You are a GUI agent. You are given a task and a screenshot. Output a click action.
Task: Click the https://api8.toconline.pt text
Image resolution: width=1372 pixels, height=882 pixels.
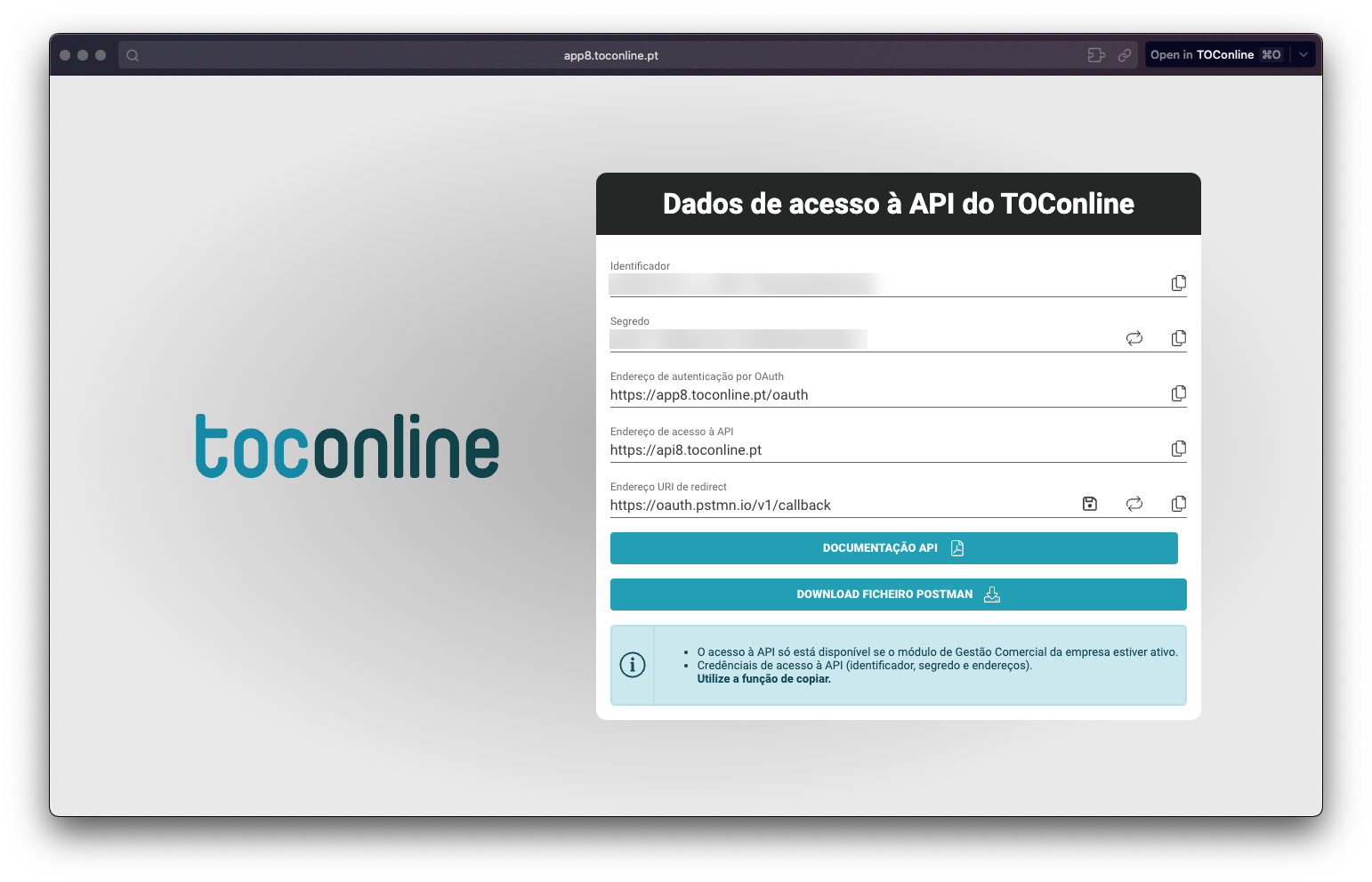coord(686,450)
